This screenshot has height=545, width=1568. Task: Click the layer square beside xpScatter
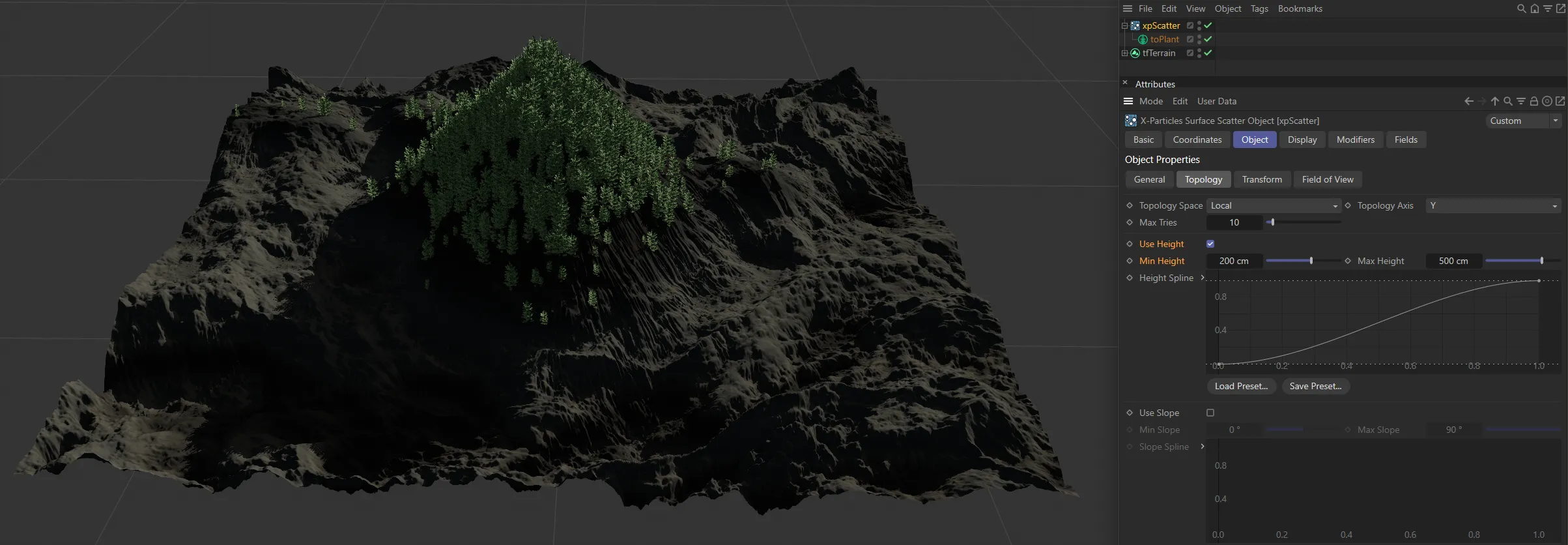tap(1190, 25)
